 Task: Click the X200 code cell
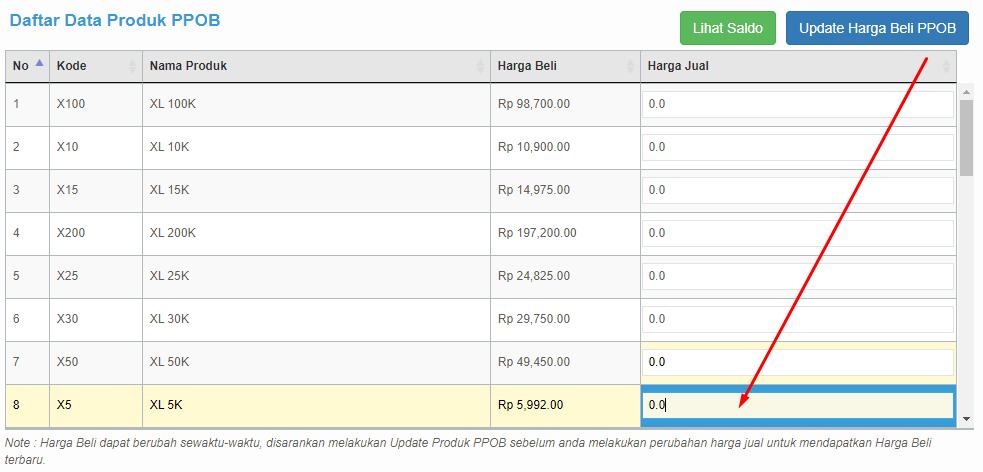[96, 233]
